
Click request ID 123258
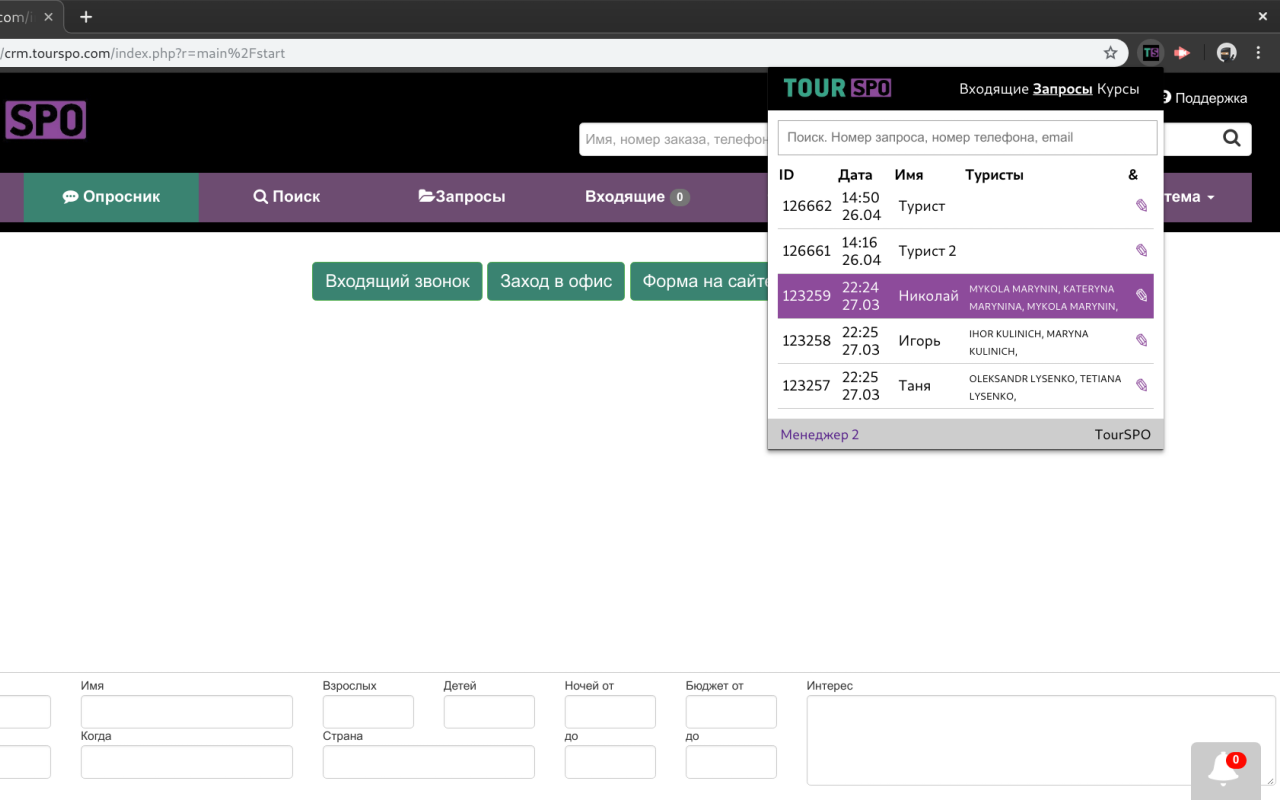pyautogui.click(x=807, y=341)
